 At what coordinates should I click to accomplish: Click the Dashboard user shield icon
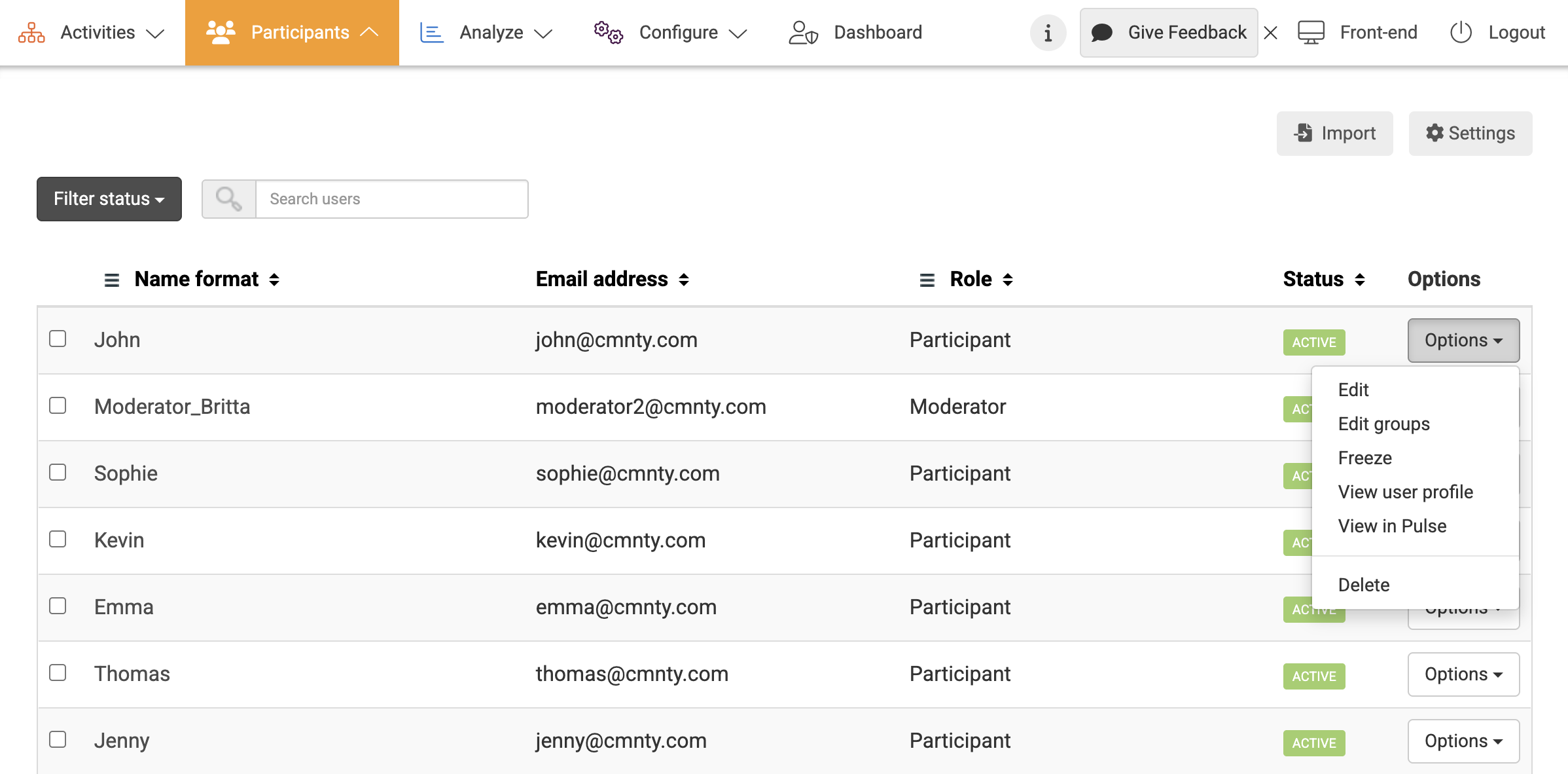(x=803, y=33)
